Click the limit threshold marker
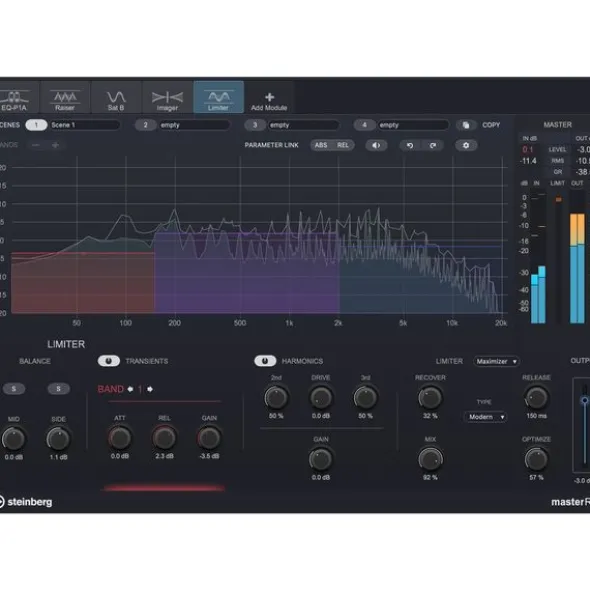590x591 pixels. pos(558,199)
